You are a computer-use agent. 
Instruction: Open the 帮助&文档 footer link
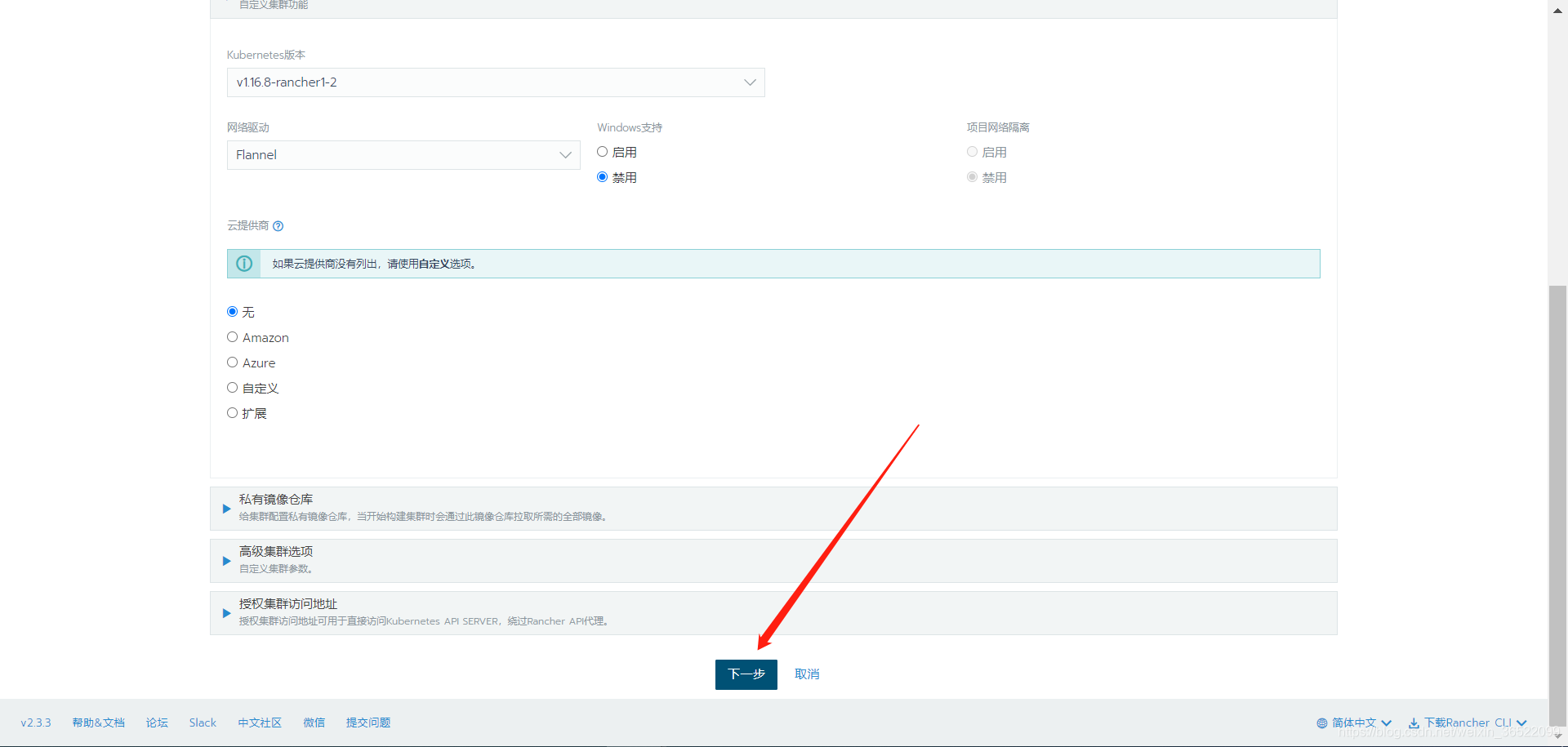point(98,723)
